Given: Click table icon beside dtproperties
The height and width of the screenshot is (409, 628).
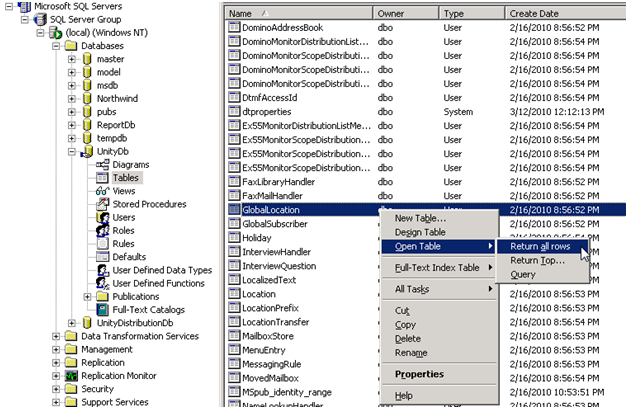Looking at the screenshot, I should pyautogui.click(x=234, y=111).
